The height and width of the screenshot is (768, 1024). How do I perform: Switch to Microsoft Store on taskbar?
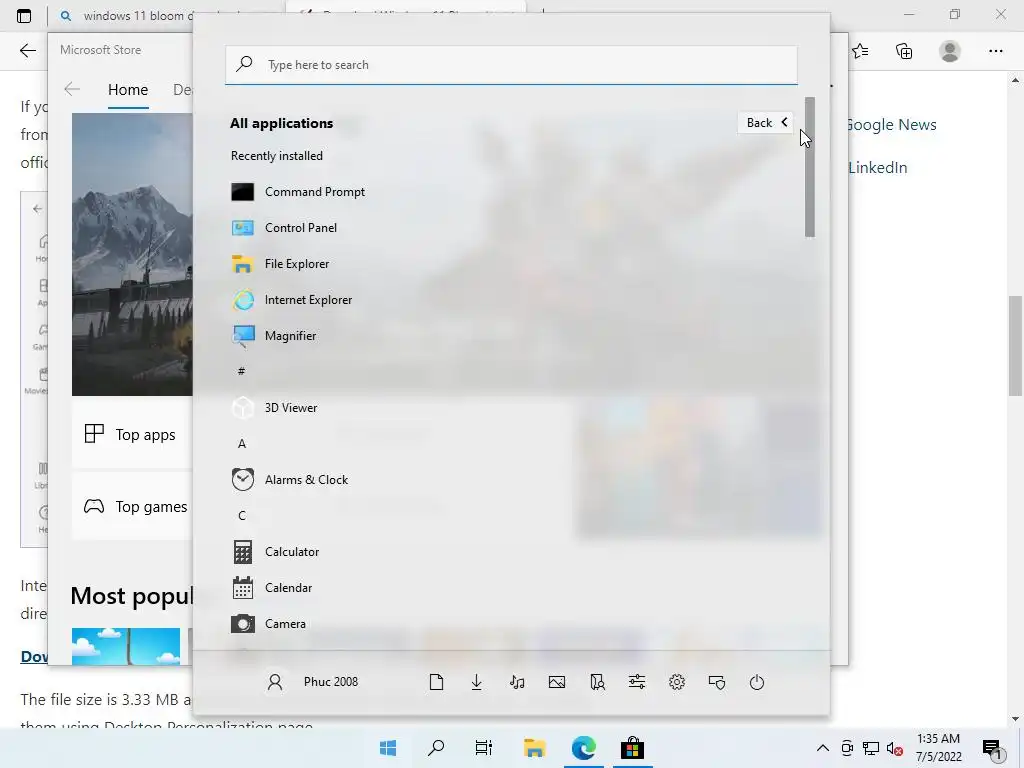tap(632, 748)
